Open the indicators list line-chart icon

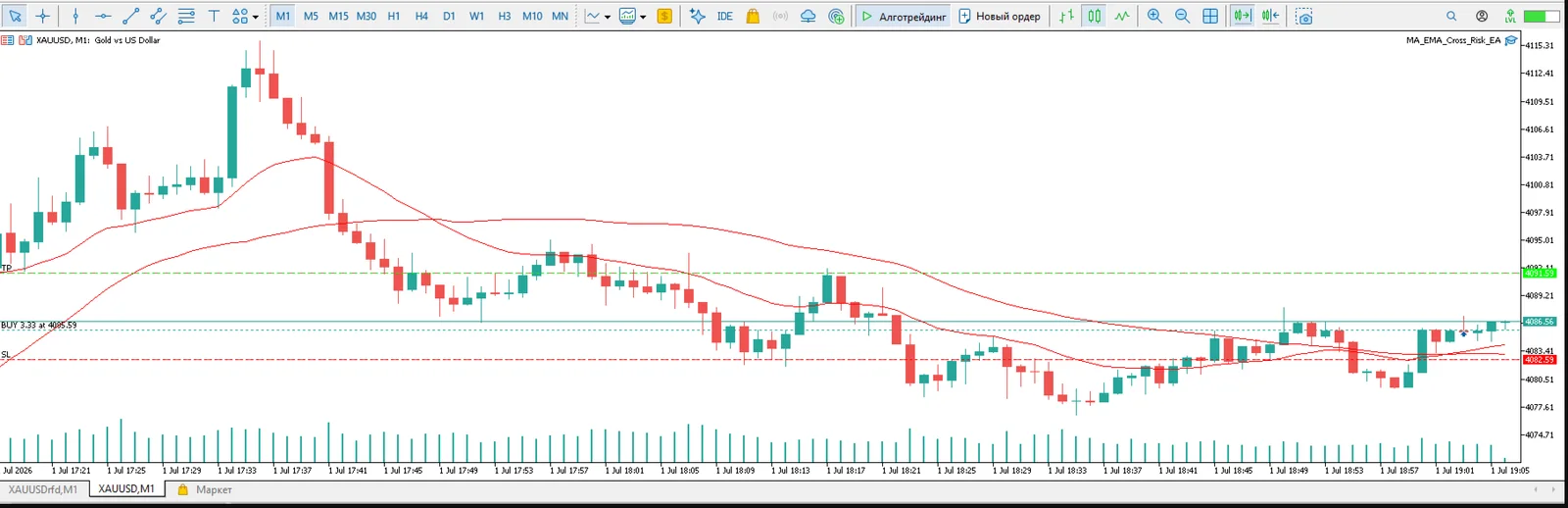[x=593, y=16]
